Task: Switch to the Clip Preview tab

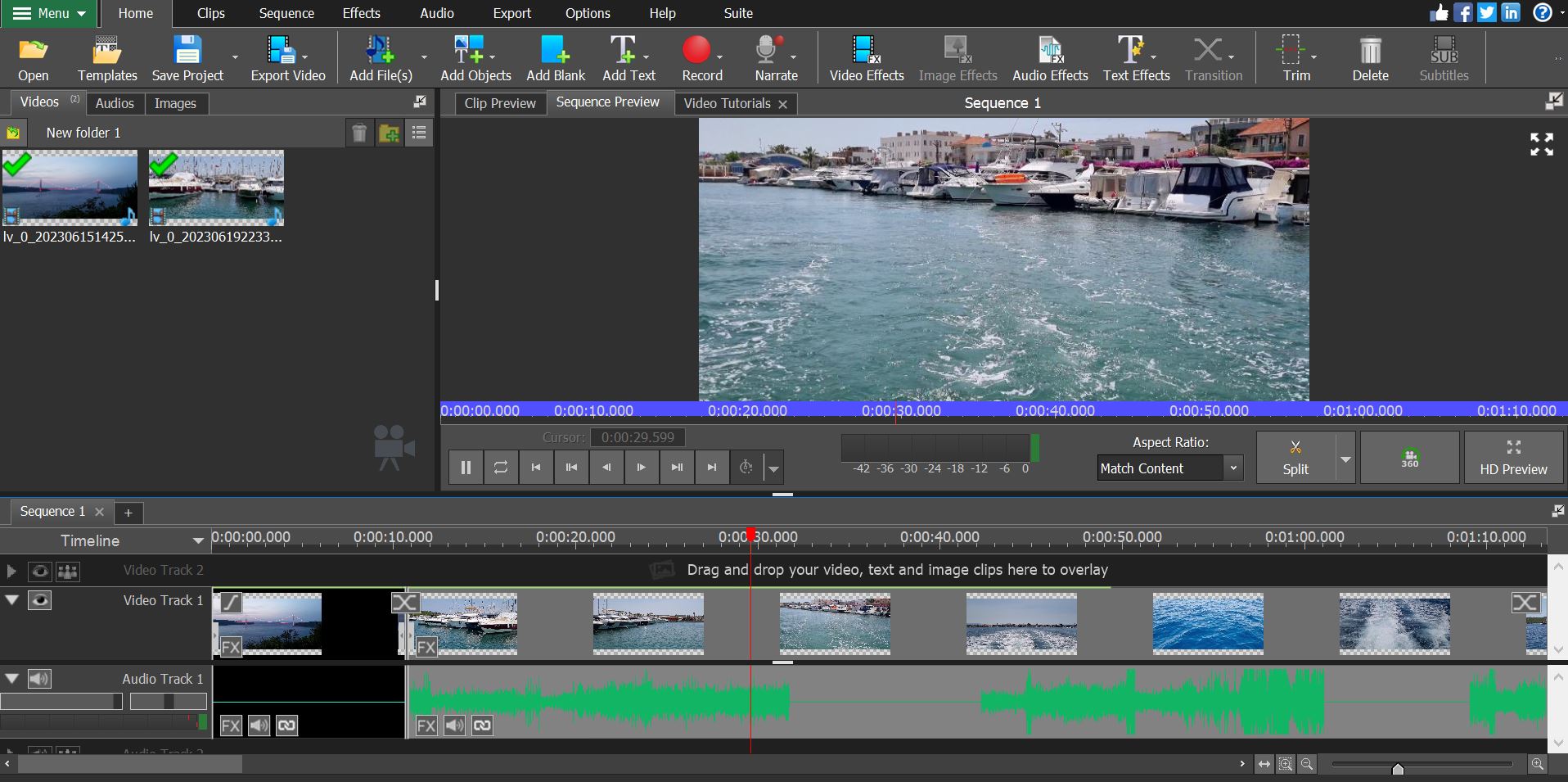Action: 499,103
